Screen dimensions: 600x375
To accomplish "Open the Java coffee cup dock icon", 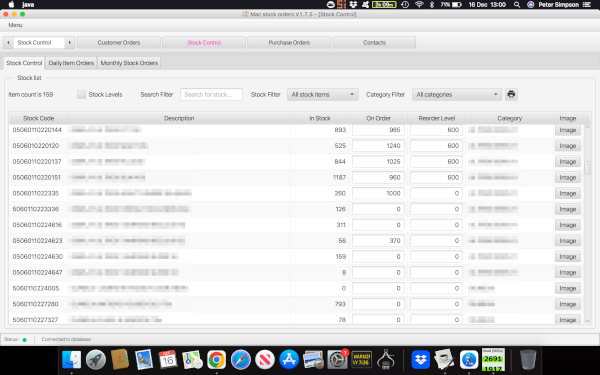I will point(445,360).
